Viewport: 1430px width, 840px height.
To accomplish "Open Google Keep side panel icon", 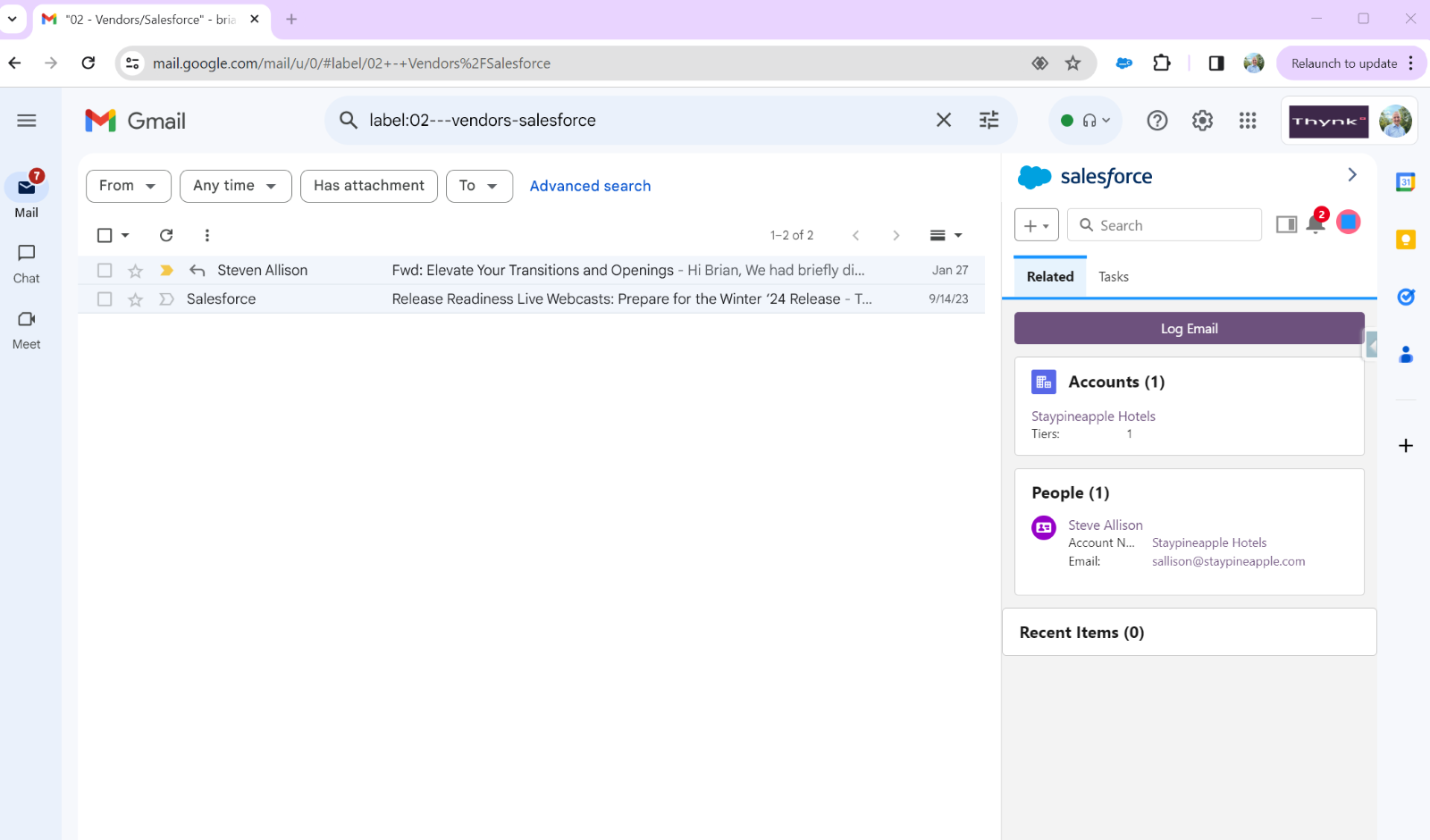I will click(x=1406, y=239).
